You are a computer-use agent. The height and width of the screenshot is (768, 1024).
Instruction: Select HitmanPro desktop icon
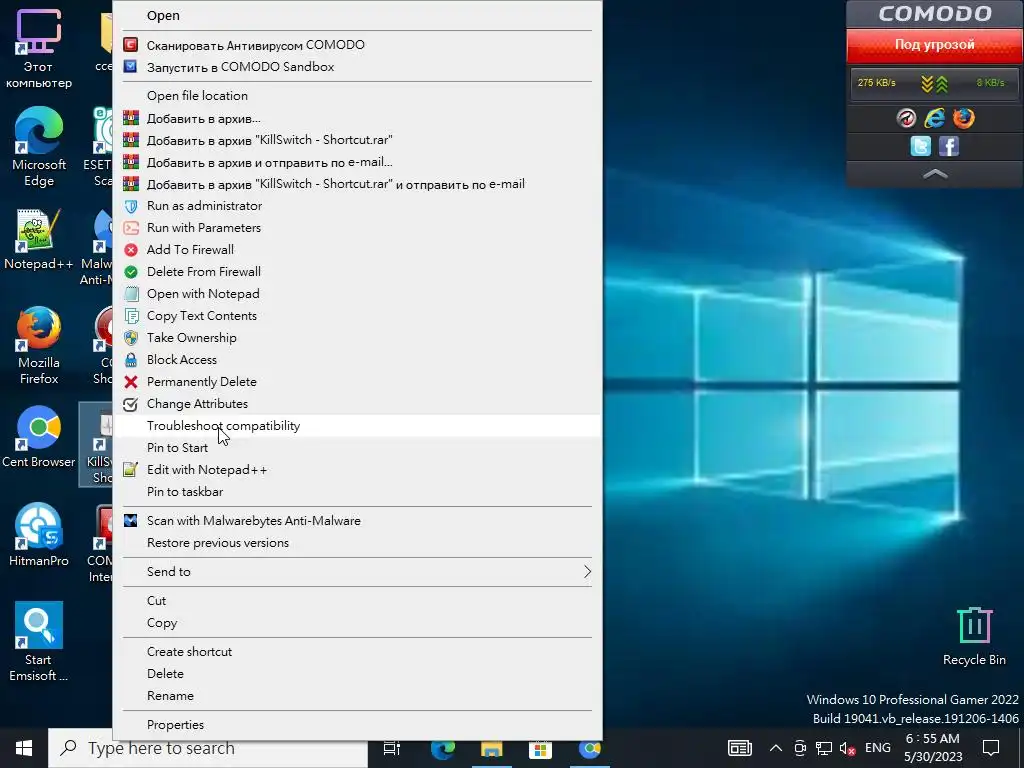pos(39,535)
